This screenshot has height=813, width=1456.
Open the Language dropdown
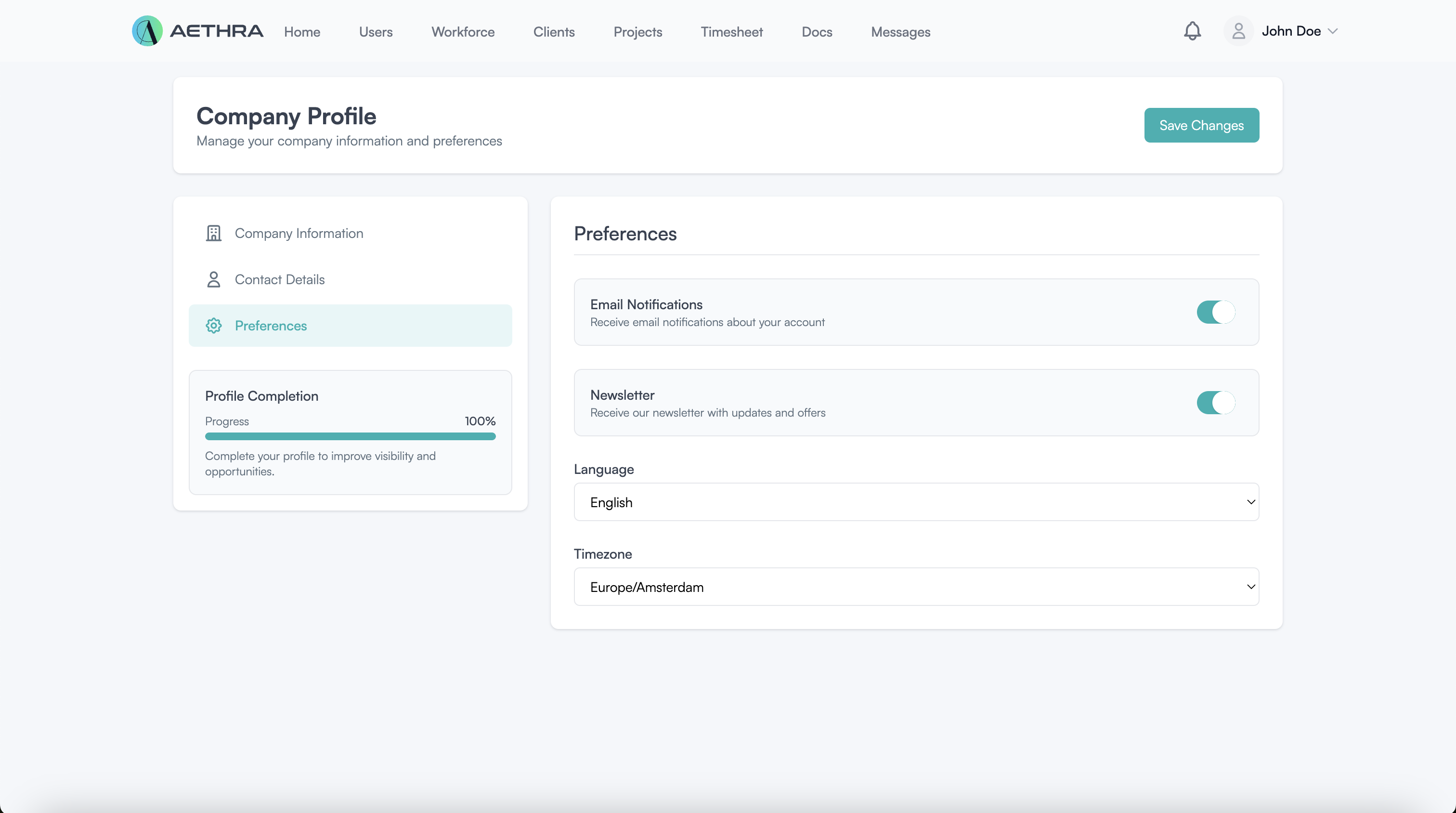click(916, 502)
